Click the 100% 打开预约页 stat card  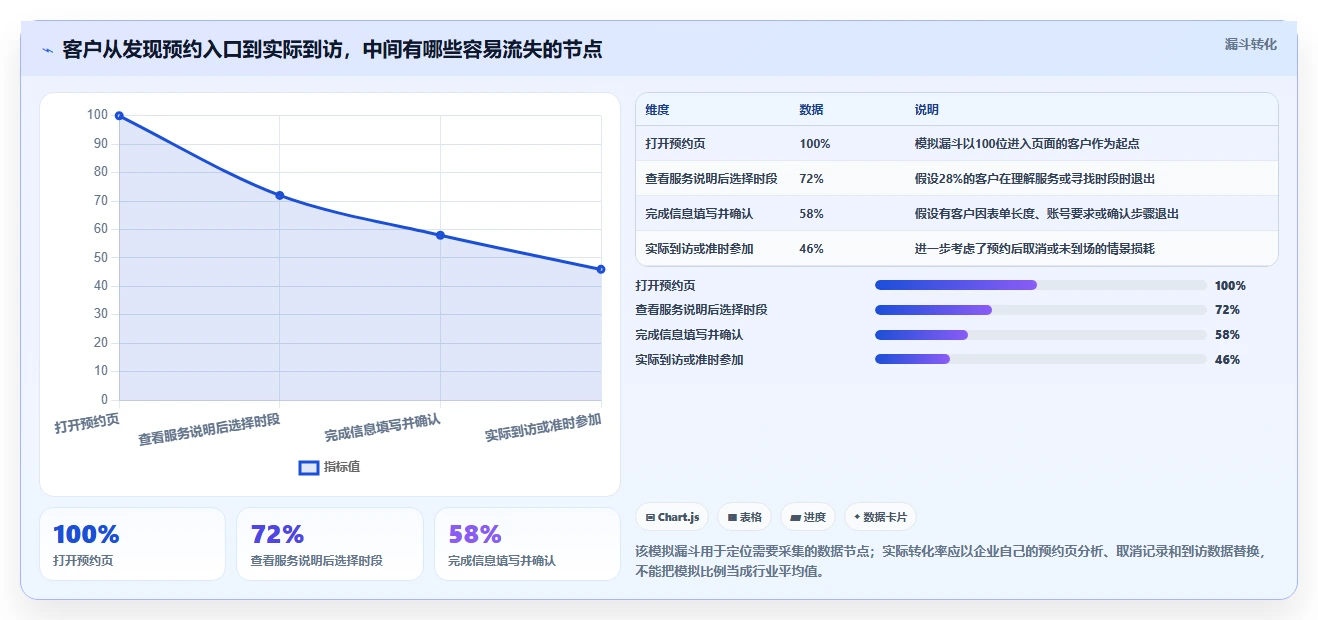click(132, 544)
